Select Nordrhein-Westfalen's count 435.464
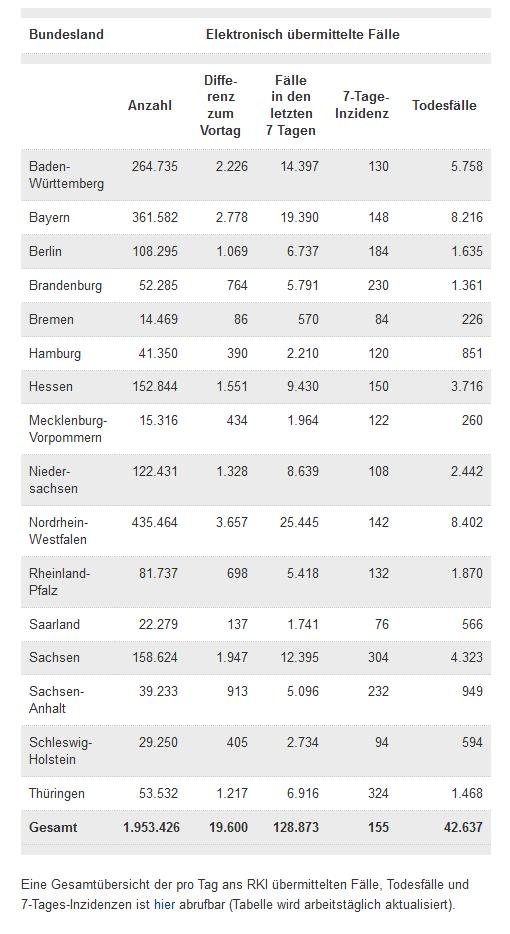Image resolution: width=510 pixels, height=934 pixels. (155, 522)
